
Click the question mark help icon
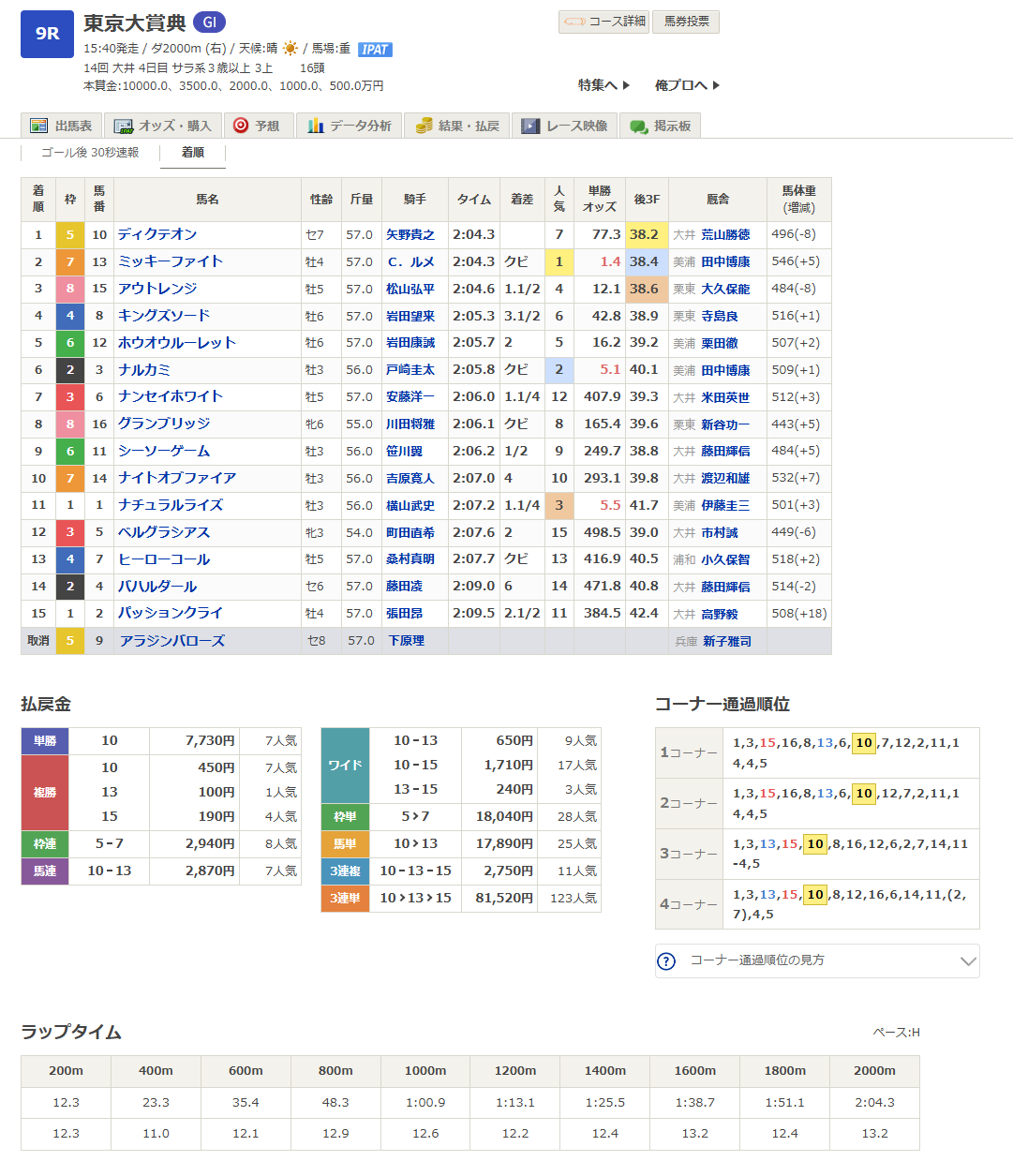[x=666, y=961]
